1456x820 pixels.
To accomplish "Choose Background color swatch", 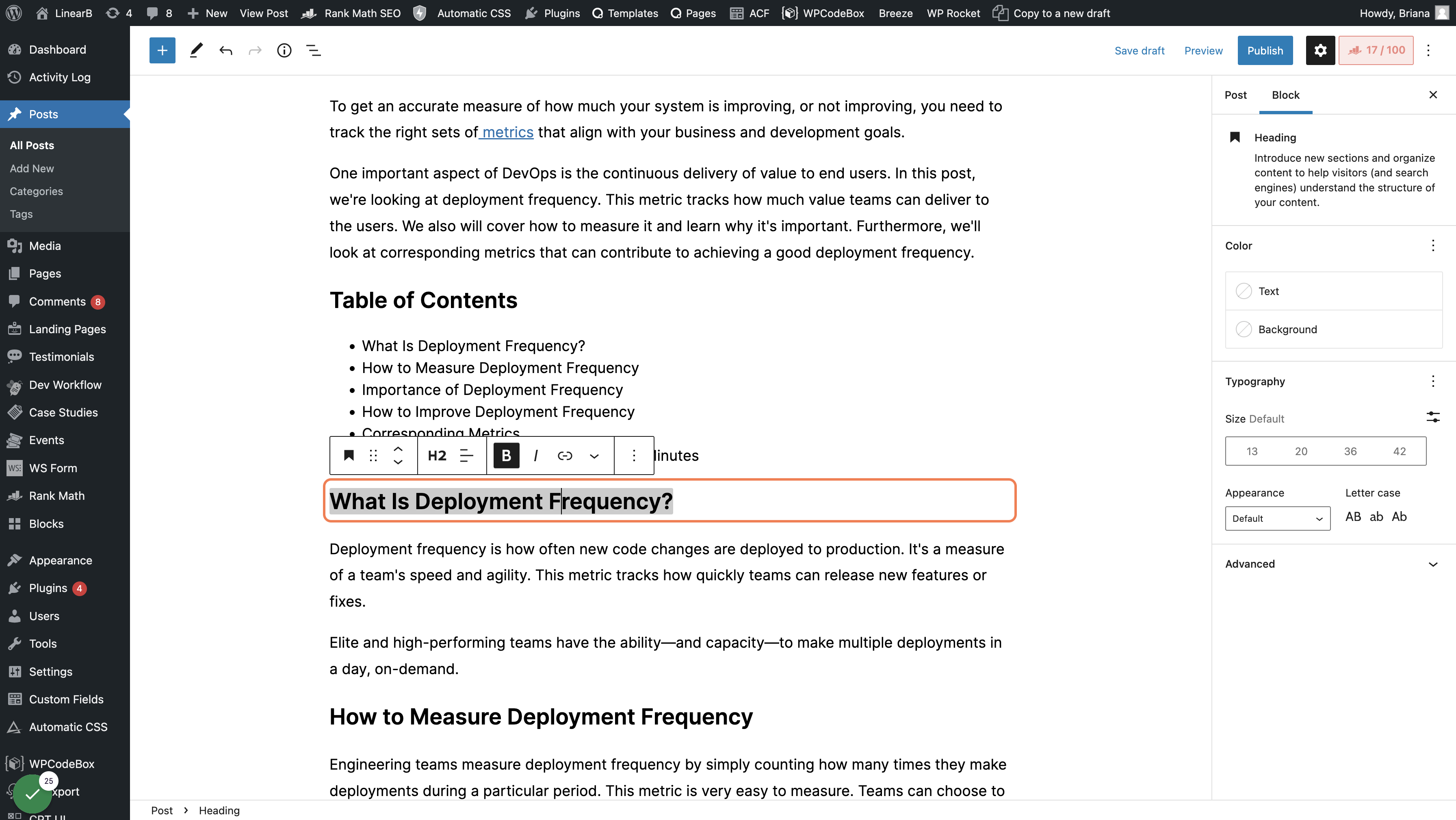I will pos(1334,329).
